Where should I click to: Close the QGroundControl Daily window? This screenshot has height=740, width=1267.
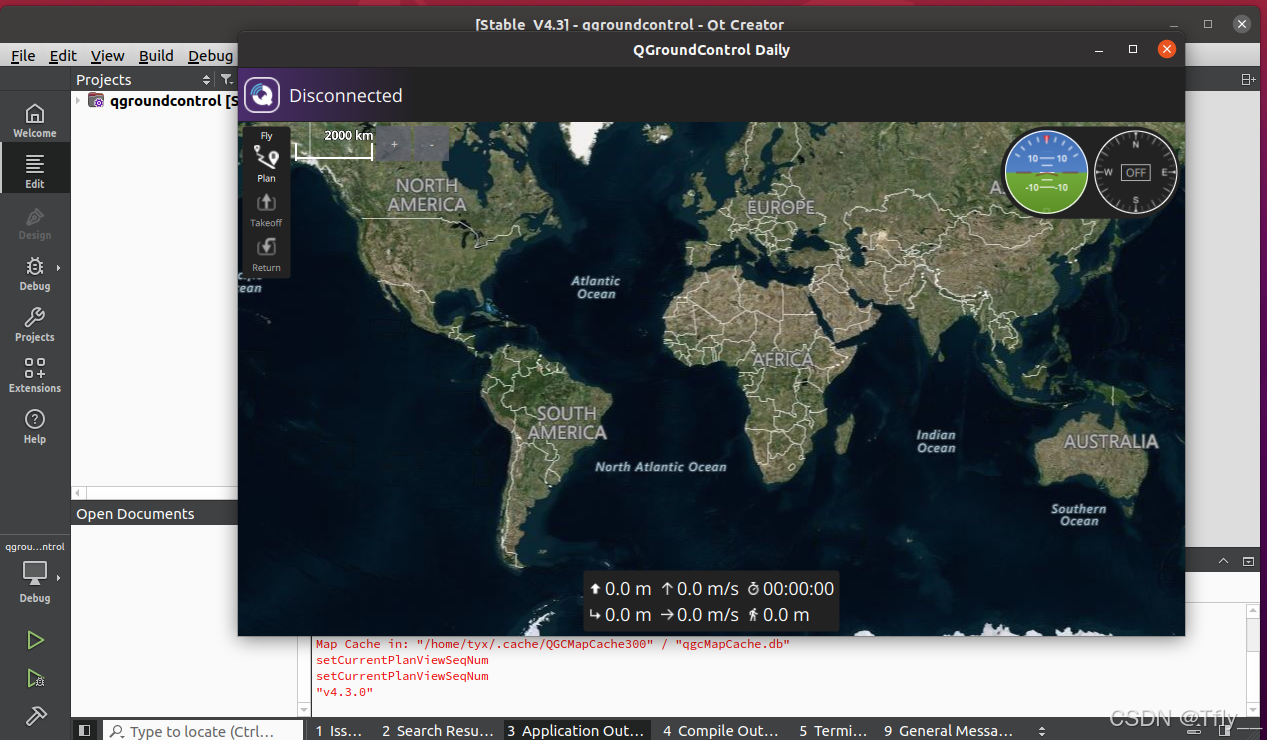pos(1166,49)
